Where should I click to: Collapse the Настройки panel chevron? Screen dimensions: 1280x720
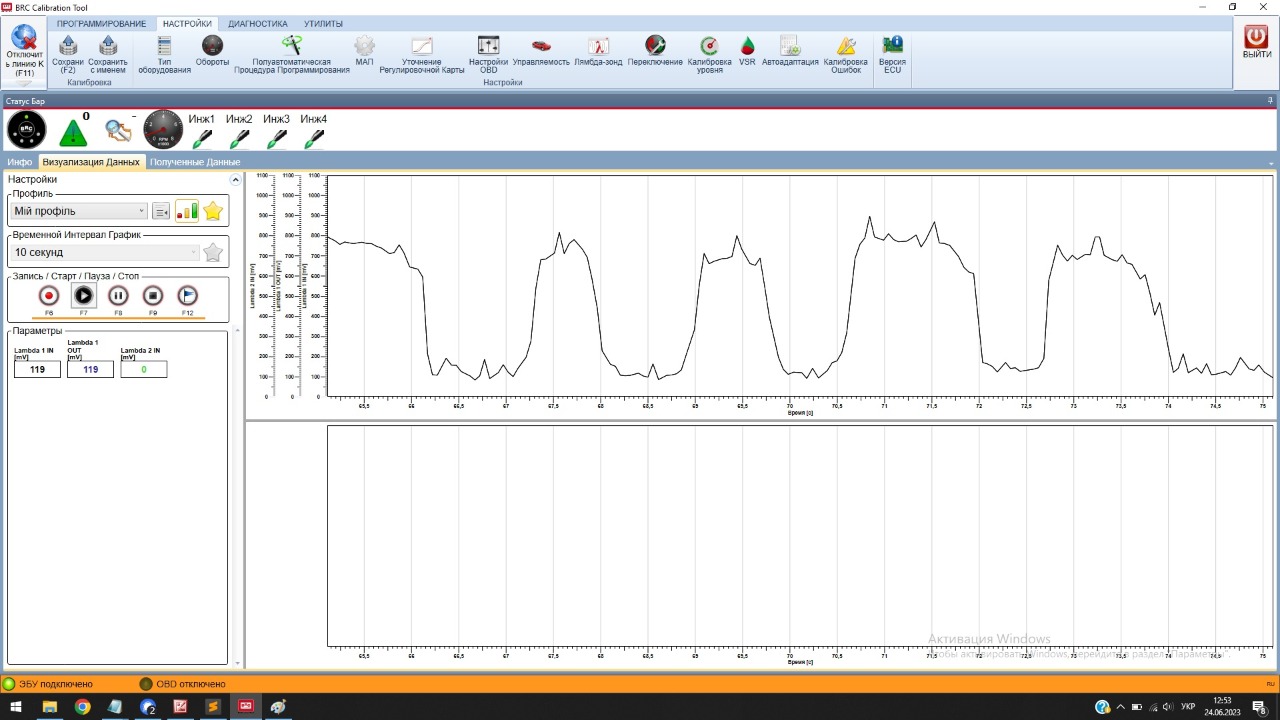pos(235,180)
